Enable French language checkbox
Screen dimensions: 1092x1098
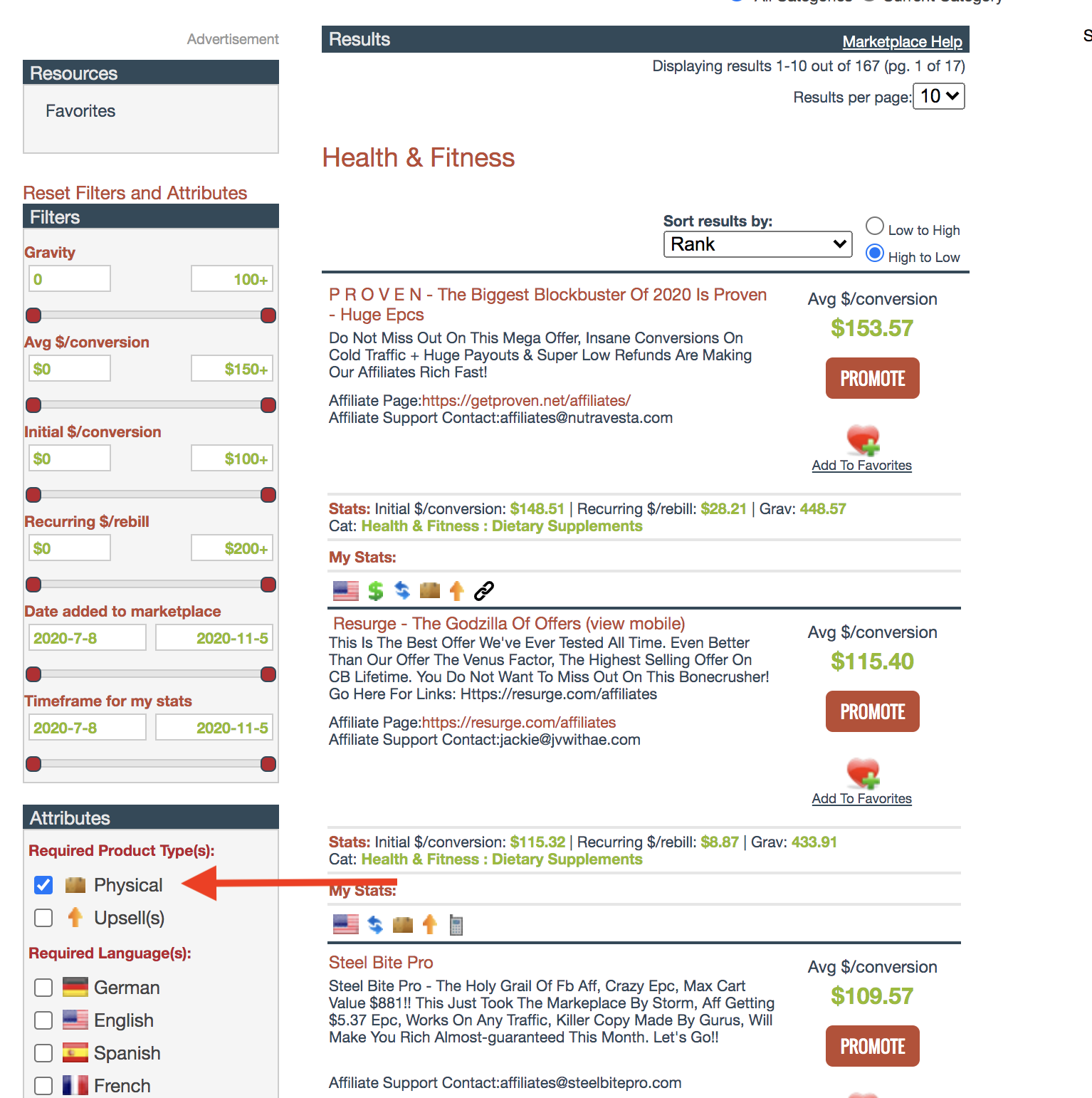43,1086
